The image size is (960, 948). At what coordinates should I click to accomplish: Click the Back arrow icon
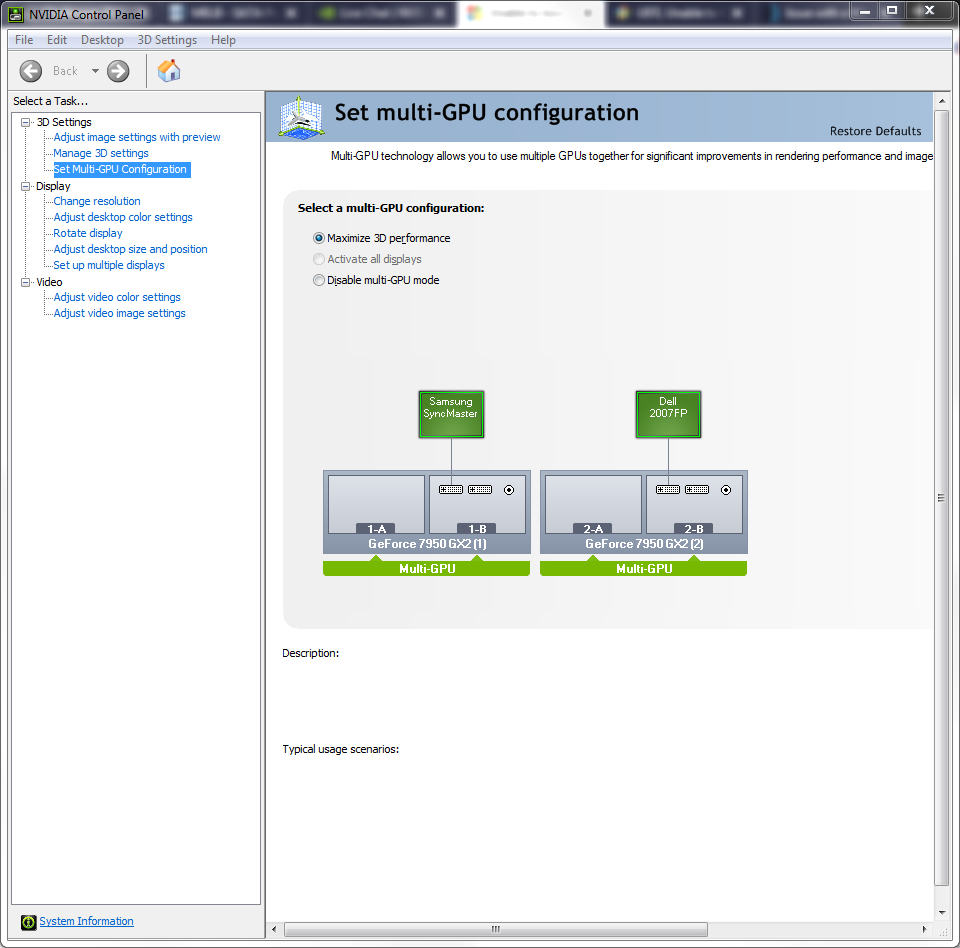coord(31,71)
